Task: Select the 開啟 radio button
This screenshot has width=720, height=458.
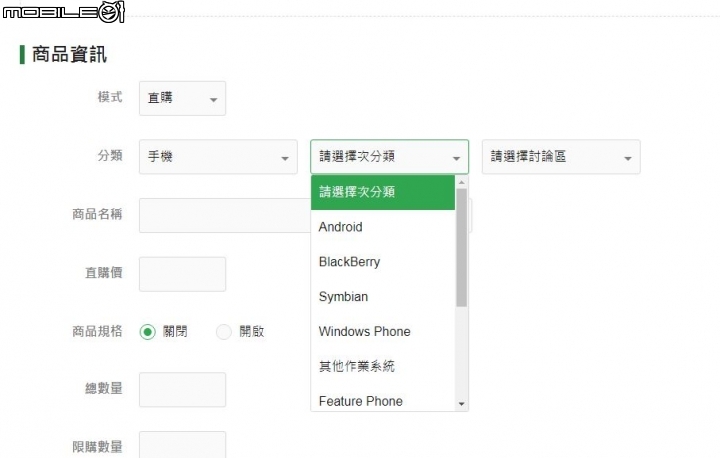Action: coord(224,332)
